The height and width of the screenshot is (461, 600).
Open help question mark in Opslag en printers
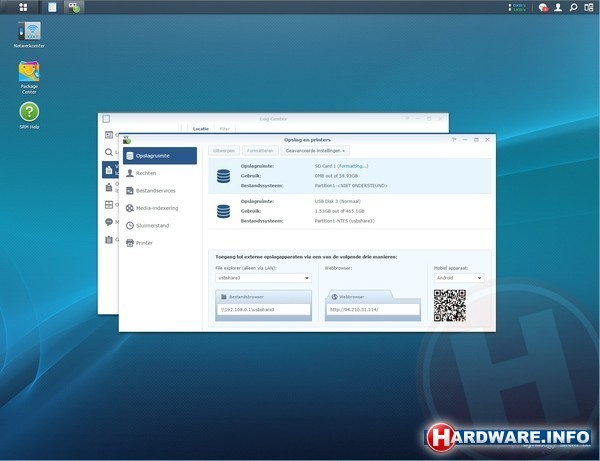(454, 140)
